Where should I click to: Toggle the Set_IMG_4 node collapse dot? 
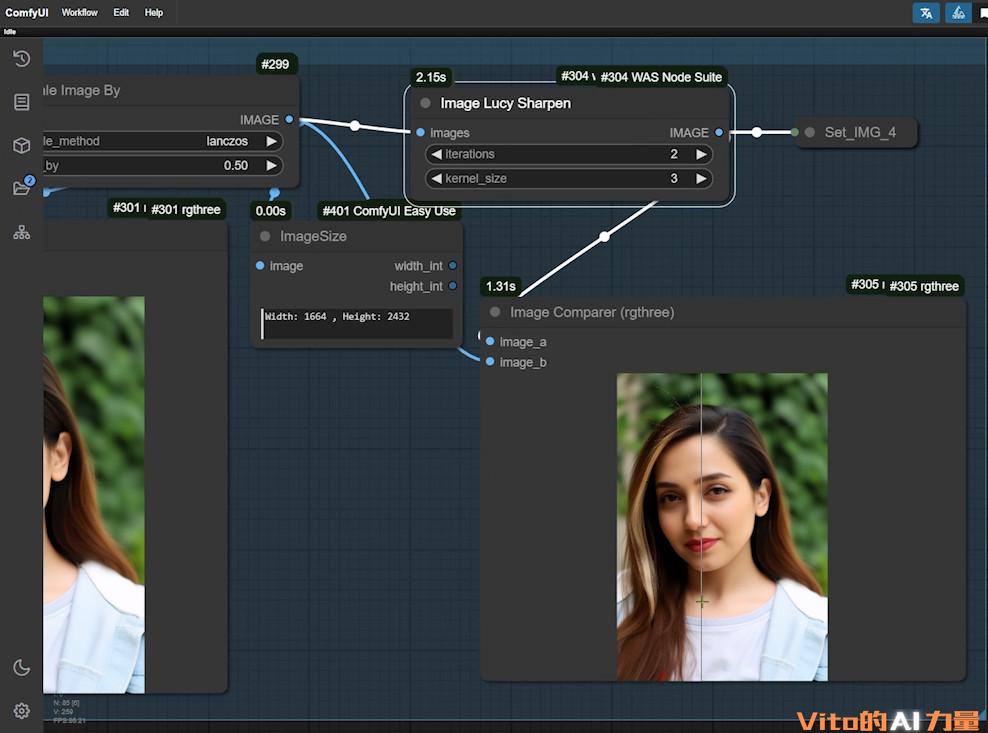pos(810,132)
